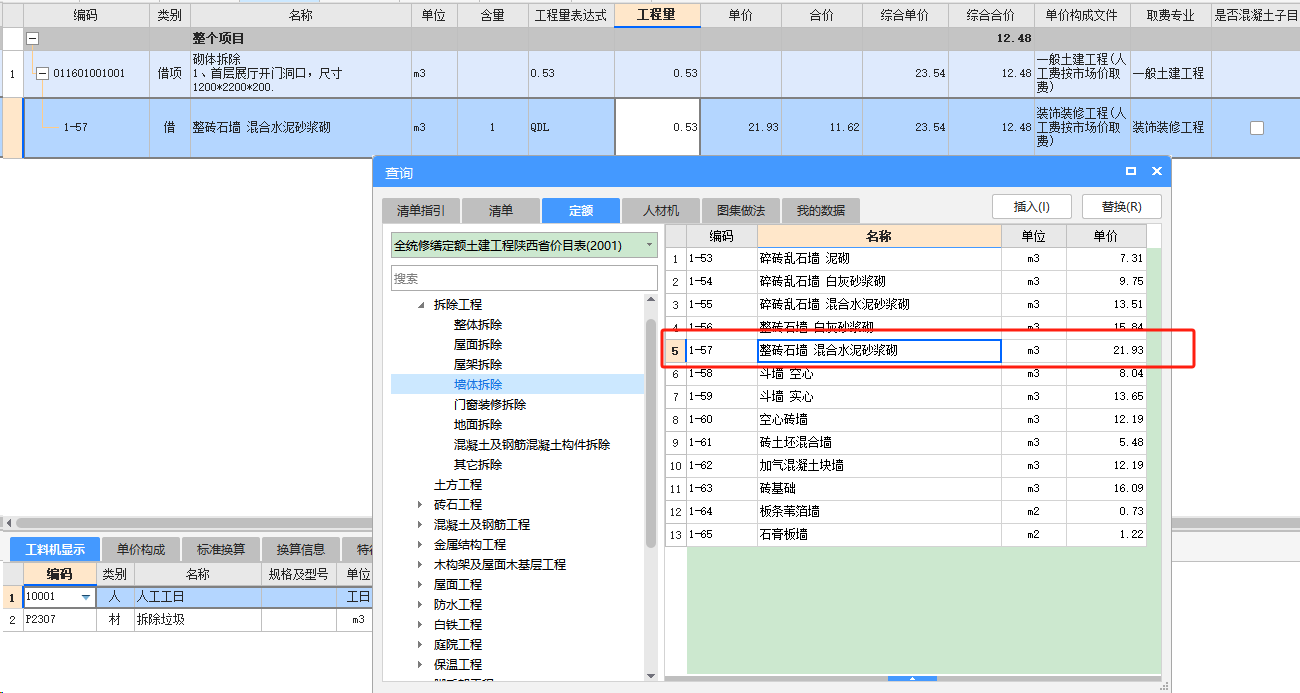
Task: Select 屋架拆除 in the tree
Action: (478, 365)
